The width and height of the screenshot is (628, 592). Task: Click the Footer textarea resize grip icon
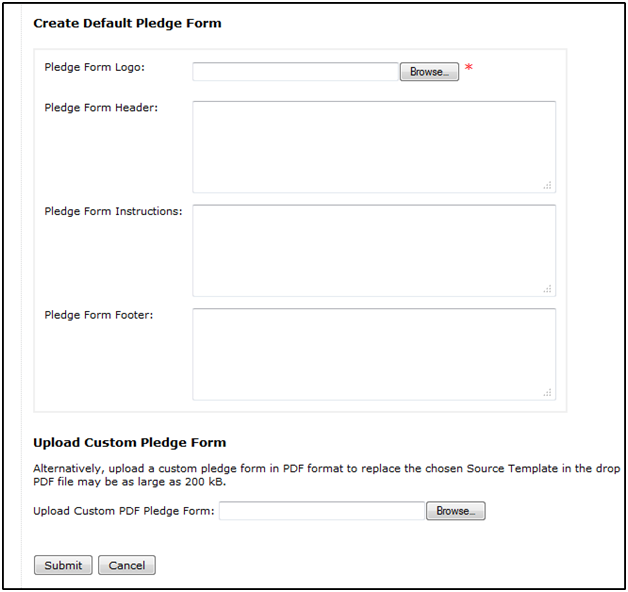point(547,392)
